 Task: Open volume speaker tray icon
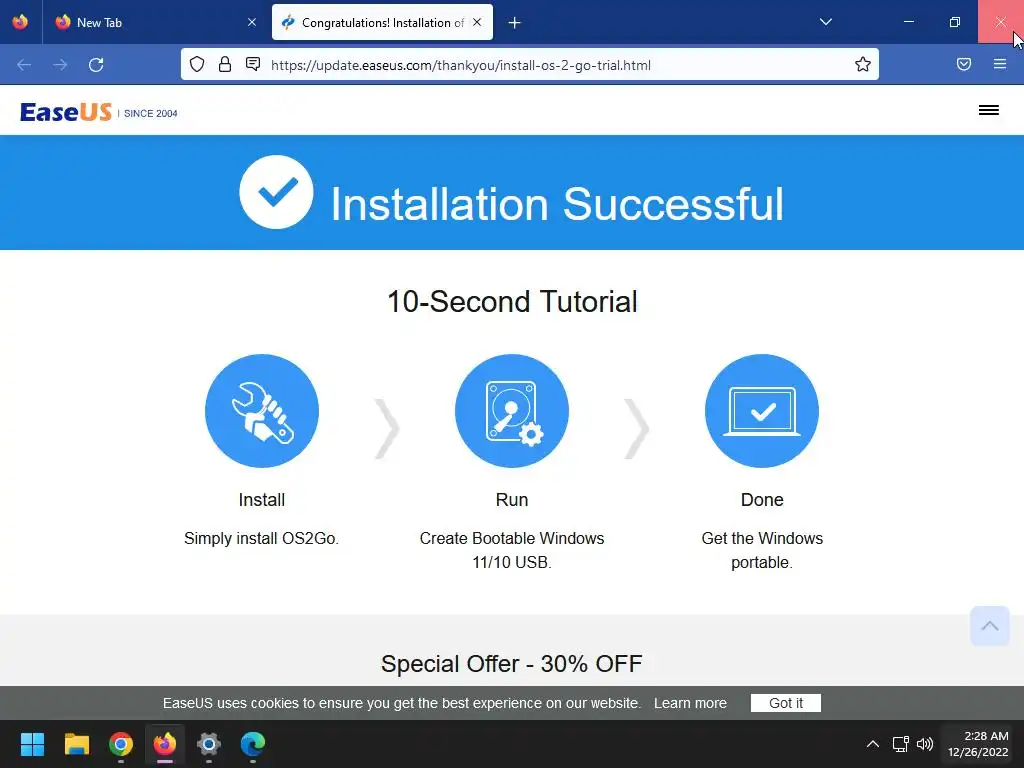point(925,744)
